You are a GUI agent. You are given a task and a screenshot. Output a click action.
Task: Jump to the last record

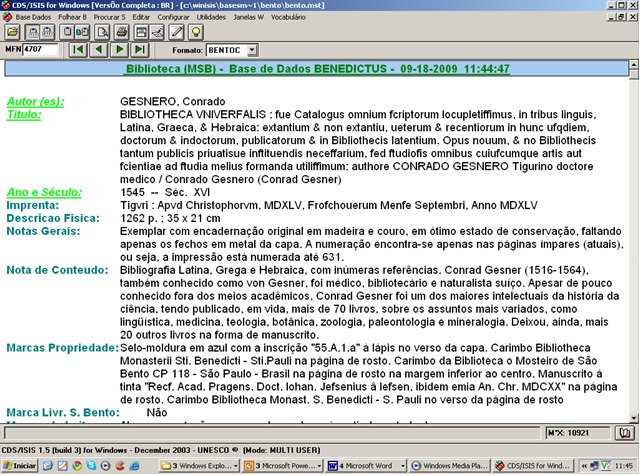(140, 50)
